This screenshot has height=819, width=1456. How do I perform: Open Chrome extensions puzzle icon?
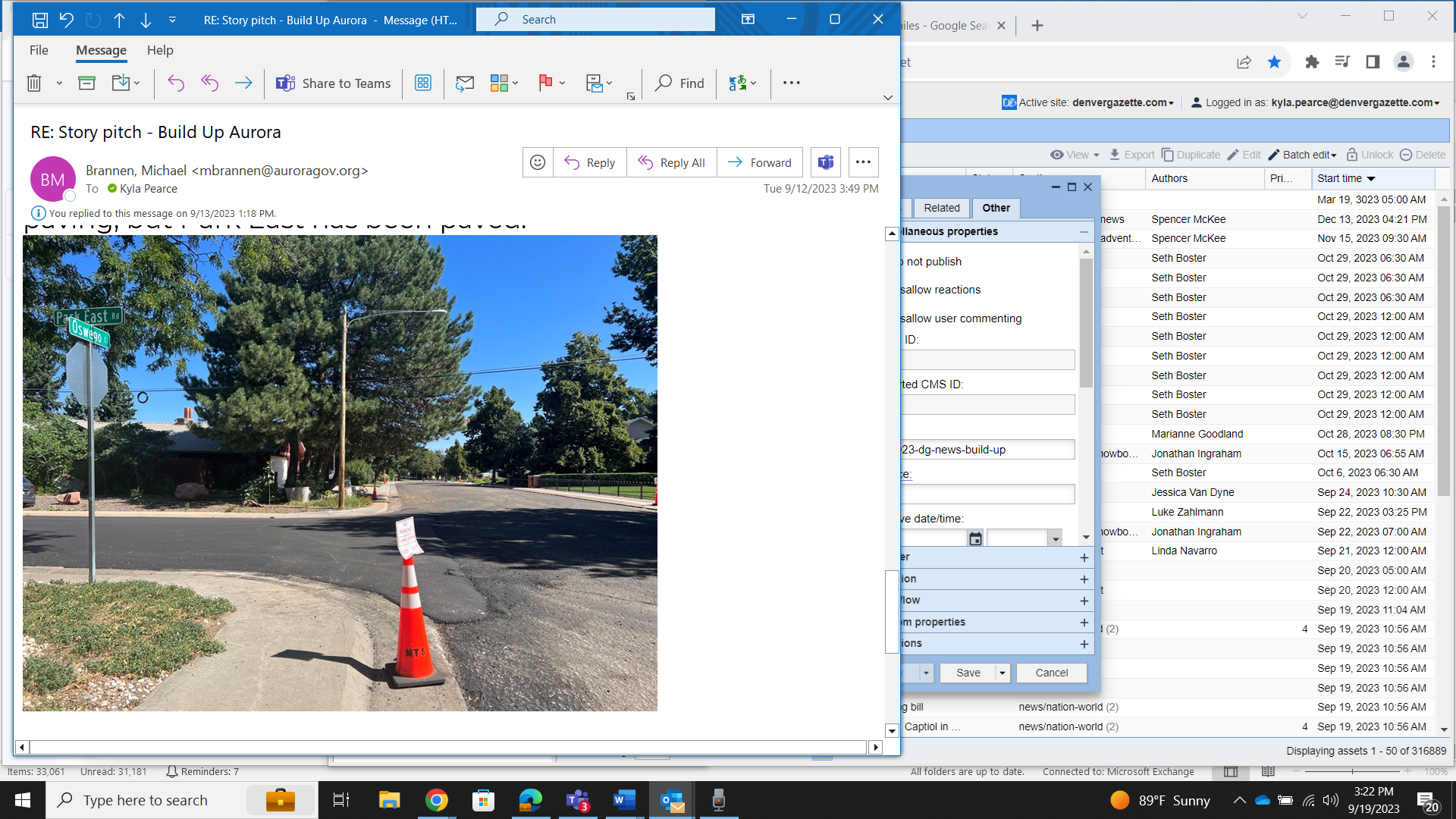[1312, 62]
